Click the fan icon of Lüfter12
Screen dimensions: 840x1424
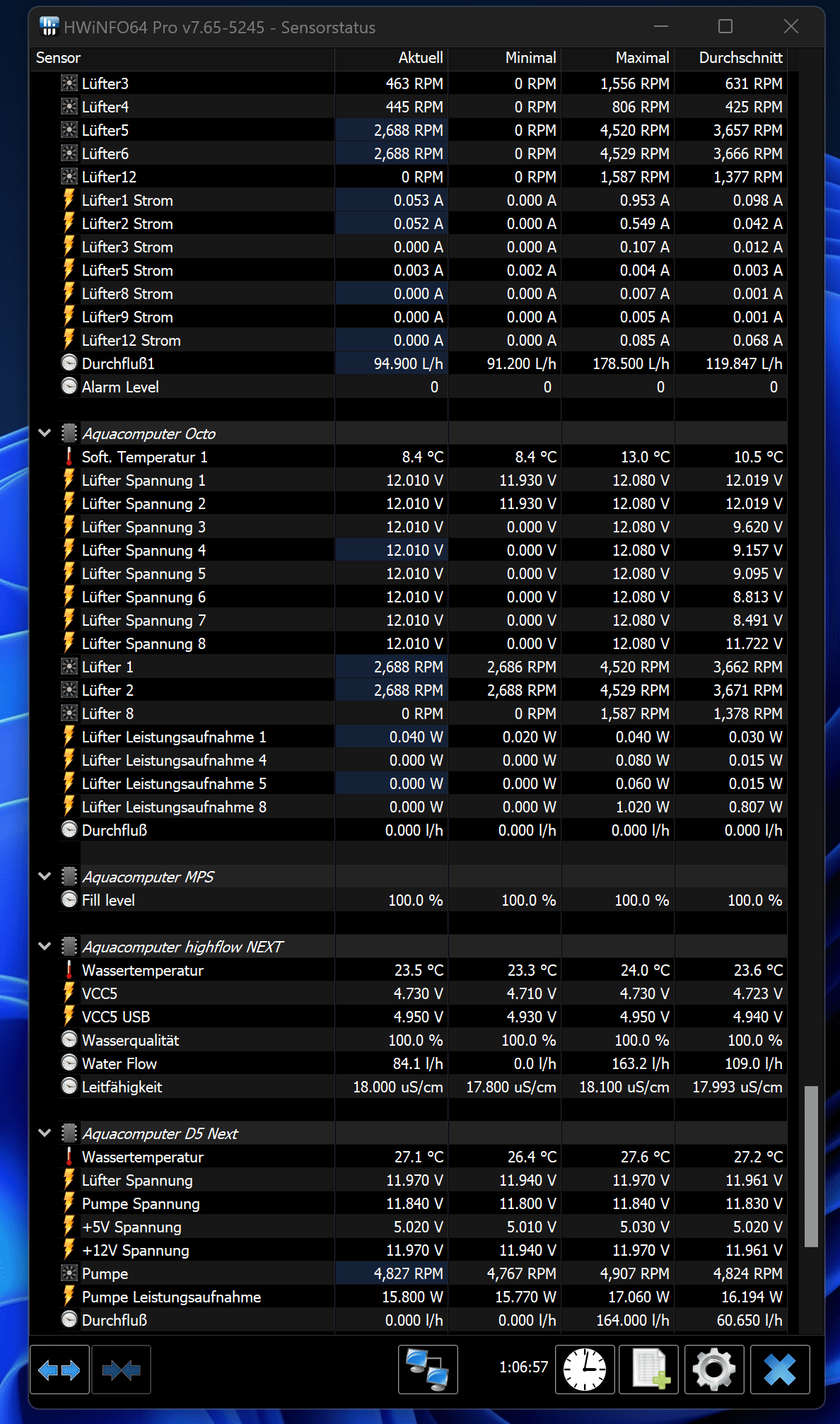tap(69, 177)
